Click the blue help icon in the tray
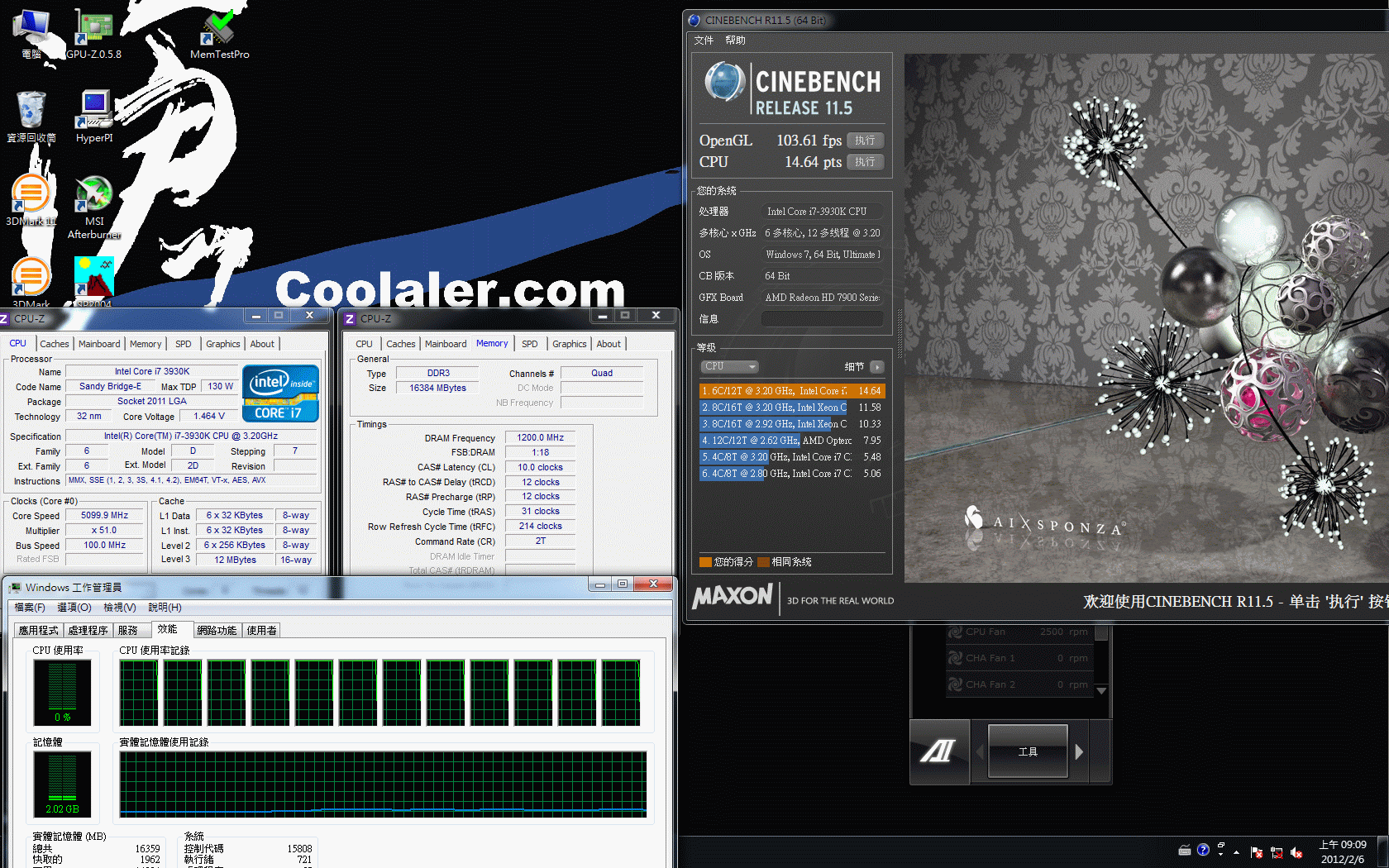1389x868 pixels. 1203,850
